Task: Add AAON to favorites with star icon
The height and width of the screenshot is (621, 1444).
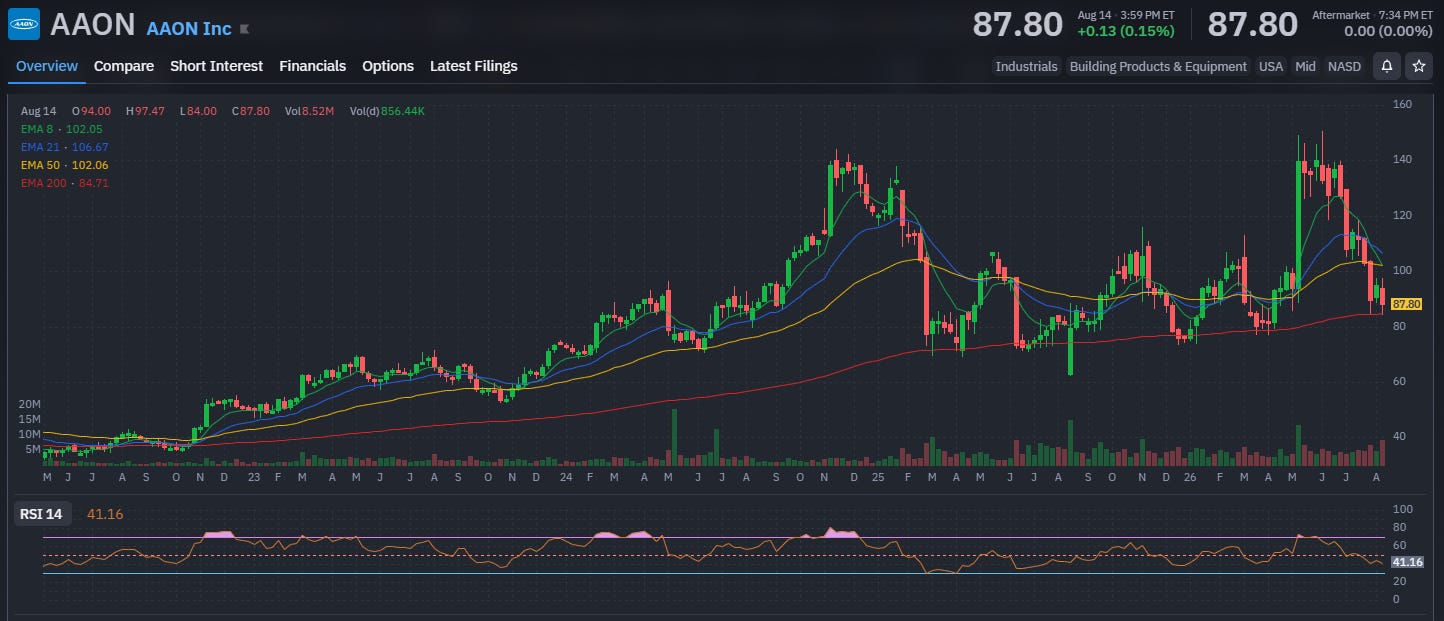Action: click(1418, 66)
